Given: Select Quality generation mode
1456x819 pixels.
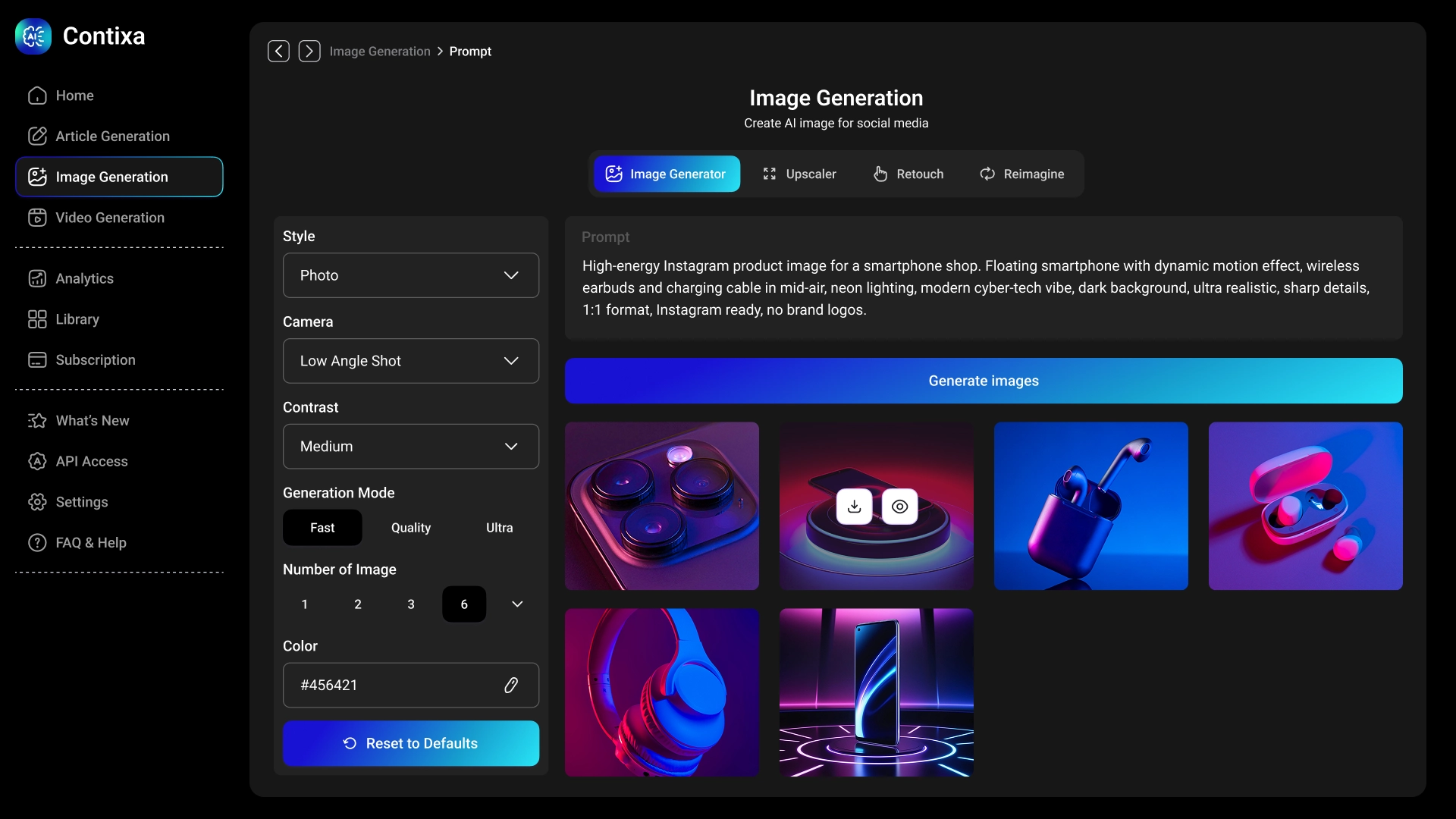Looking at the screenshot, I should point(410,528).
